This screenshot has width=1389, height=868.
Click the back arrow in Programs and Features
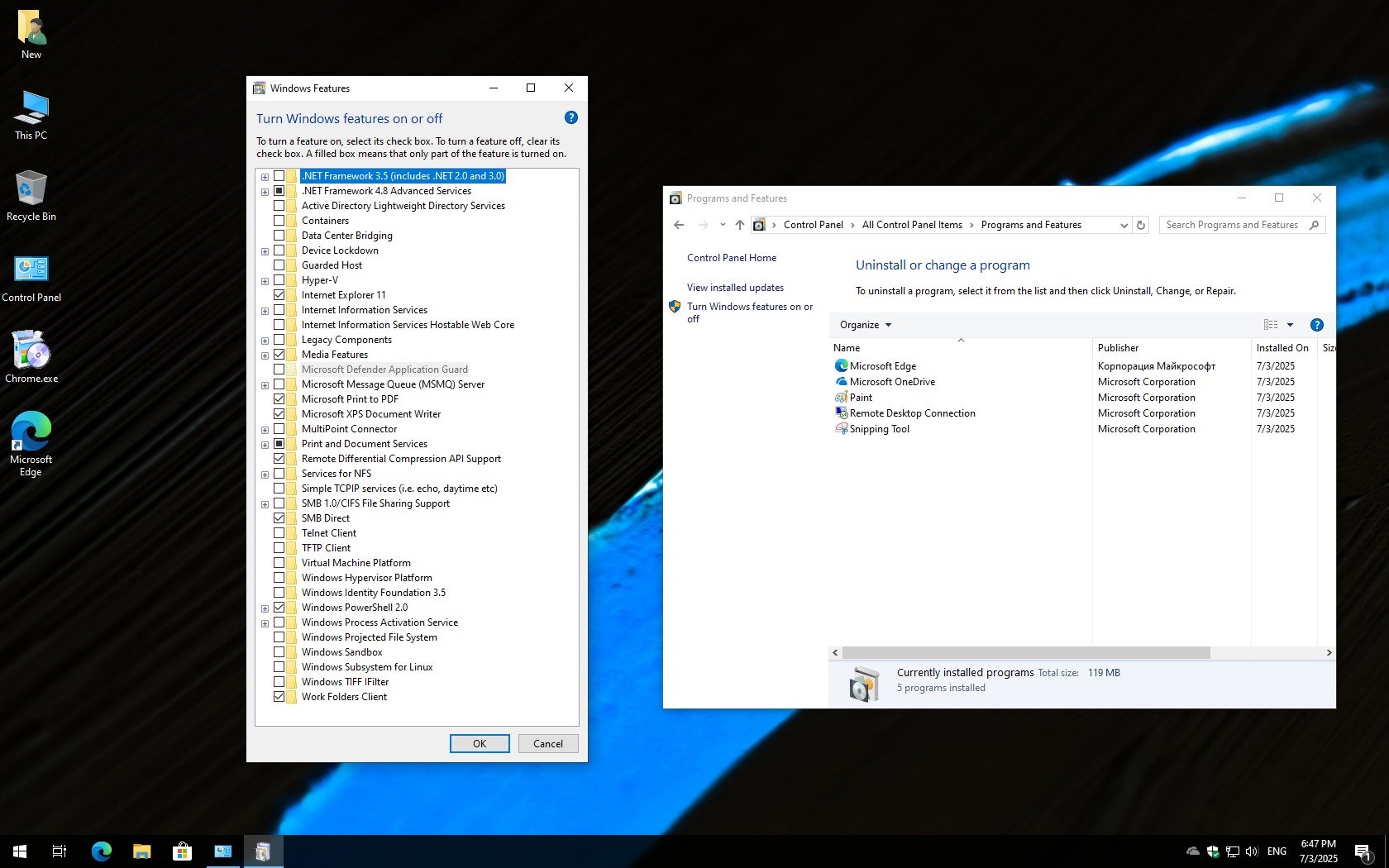pos(679,225)
